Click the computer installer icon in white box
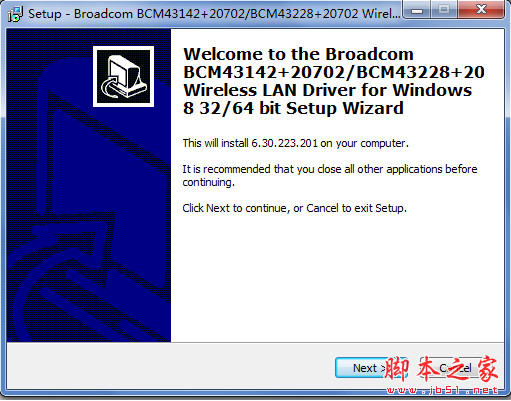 click(x=123, y=76)
